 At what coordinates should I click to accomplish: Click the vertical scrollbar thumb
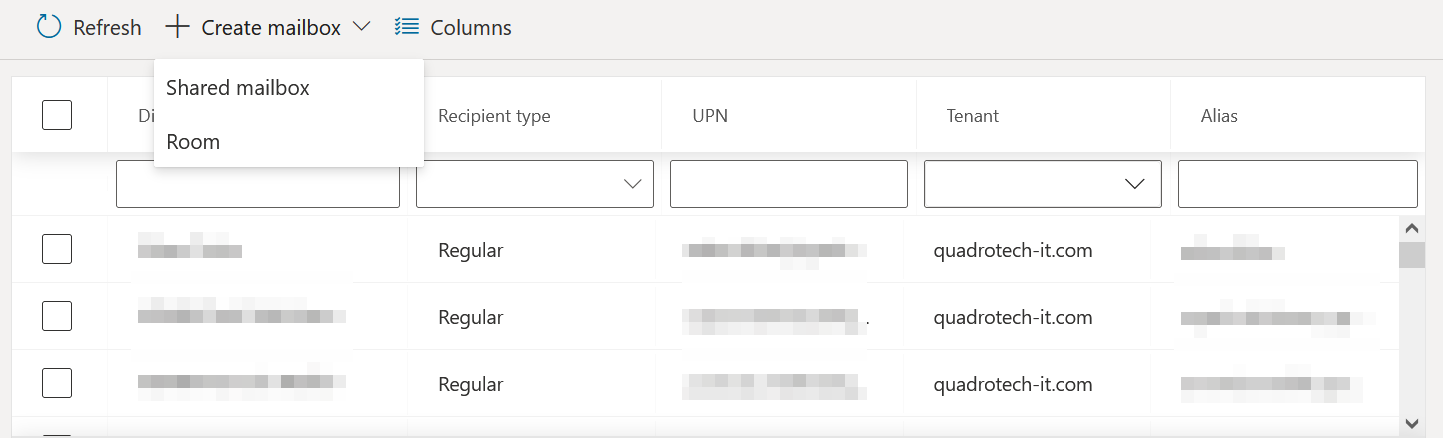(x=1412, y=255)
